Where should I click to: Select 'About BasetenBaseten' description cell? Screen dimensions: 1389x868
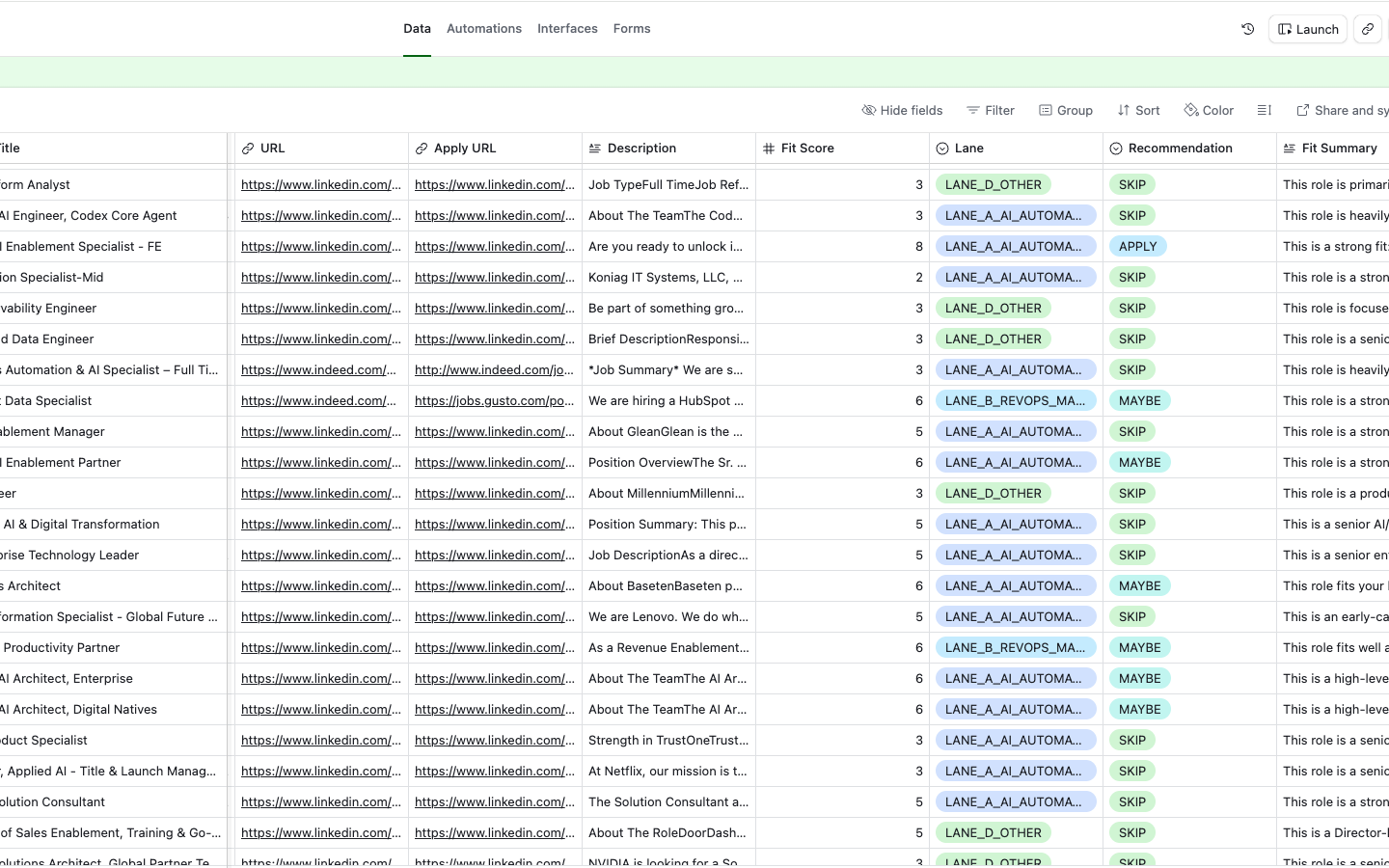[x=668, y=585]
